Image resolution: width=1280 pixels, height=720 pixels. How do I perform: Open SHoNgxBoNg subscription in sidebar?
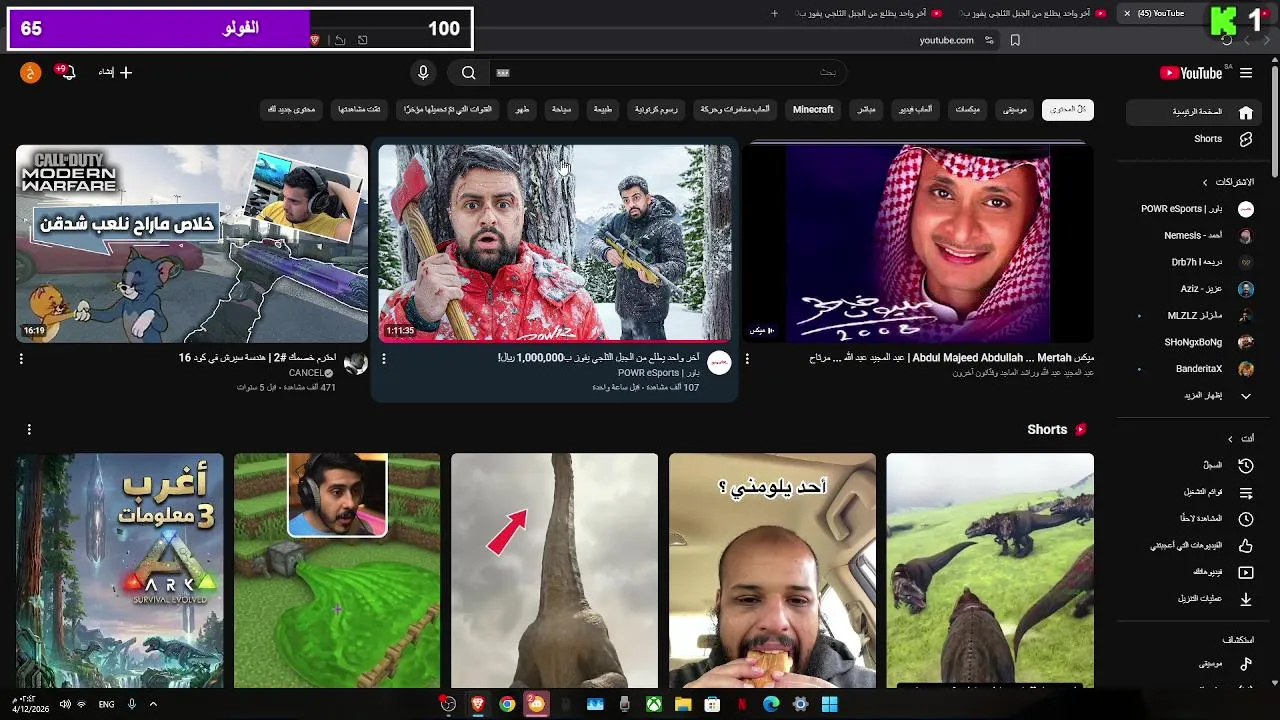click(x=1194, y=342)
